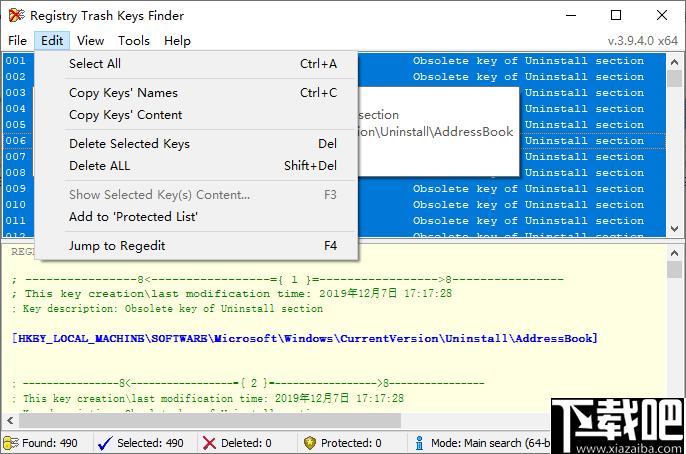Select the HKEY_LOCAL_MACHINE AddressBook key path text
Viewport: 686px width, 454px height.
pos(305,339)
